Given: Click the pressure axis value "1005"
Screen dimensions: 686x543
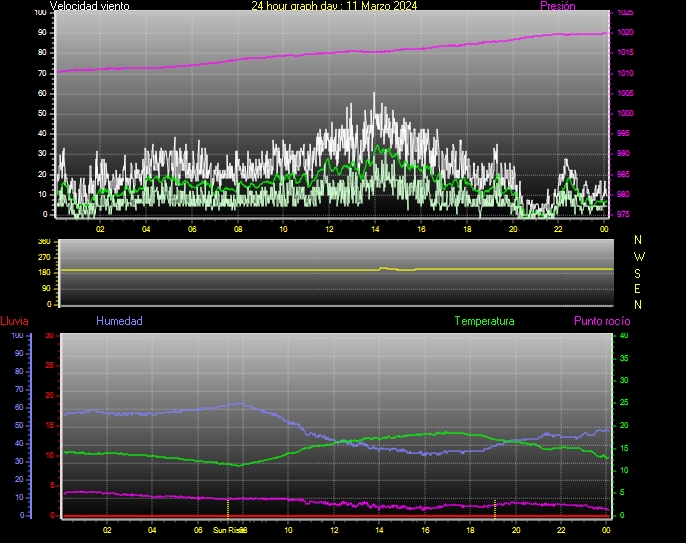Looking at the screenshot, I should (625, 93).
